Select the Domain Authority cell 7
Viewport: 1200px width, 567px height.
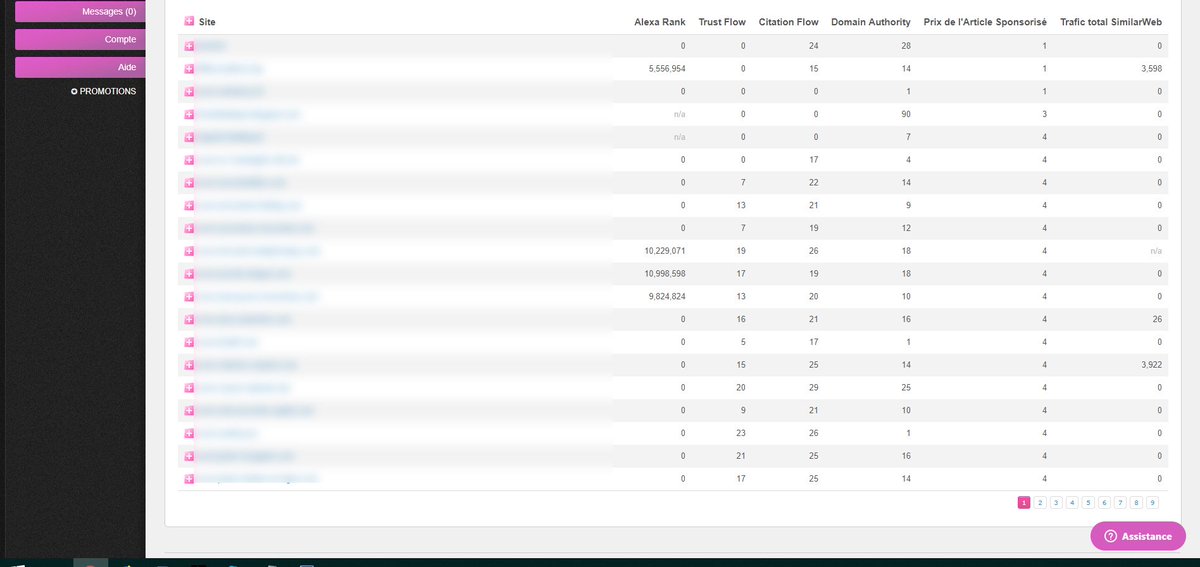[908, 137]
